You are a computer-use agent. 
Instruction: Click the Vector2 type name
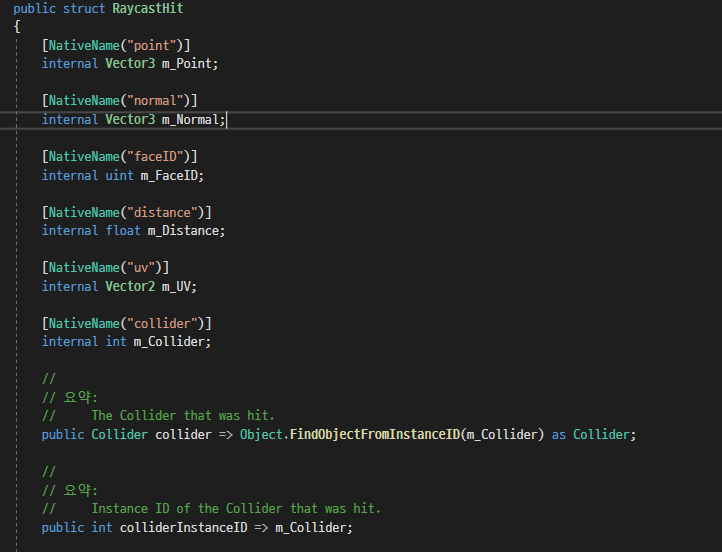pos(130,286)
